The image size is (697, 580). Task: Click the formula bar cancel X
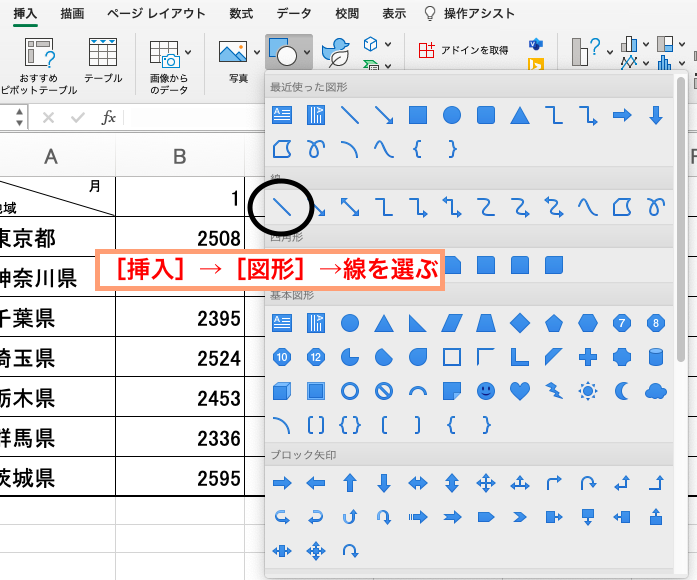coord(48,118)
